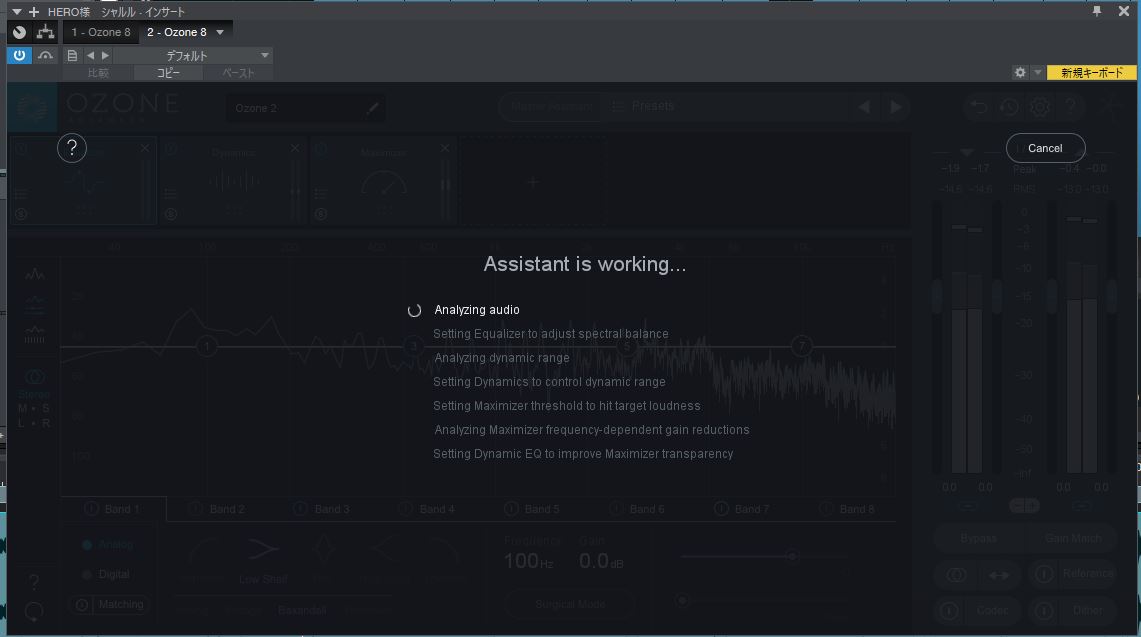Expand the dropdown arrow beside the gear icon
The width and height of the screenshot is (1141, 637).
coord(1038,72)
